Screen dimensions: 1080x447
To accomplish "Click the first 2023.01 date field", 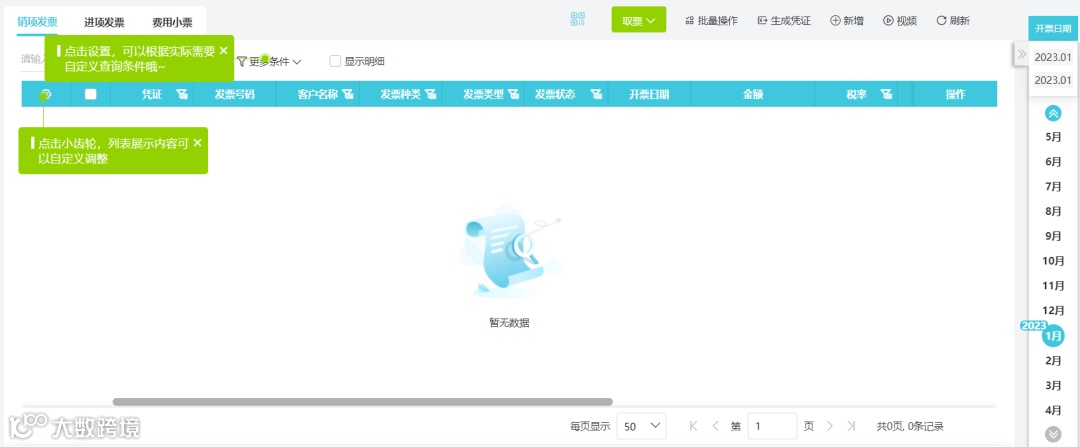I will pos(1052,57).
